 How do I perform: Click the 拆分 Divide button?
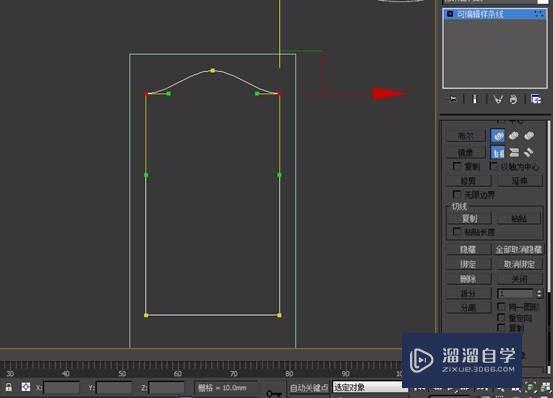pos(468,293)
